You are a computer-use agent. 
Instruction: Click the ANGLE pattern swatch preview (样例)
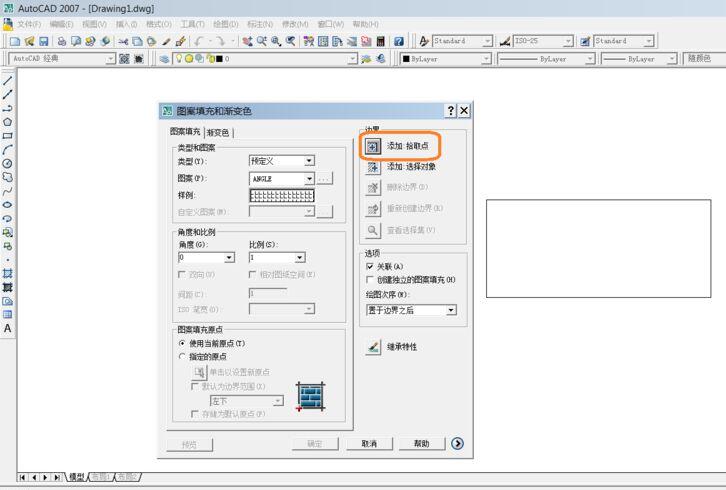(281, 195)
